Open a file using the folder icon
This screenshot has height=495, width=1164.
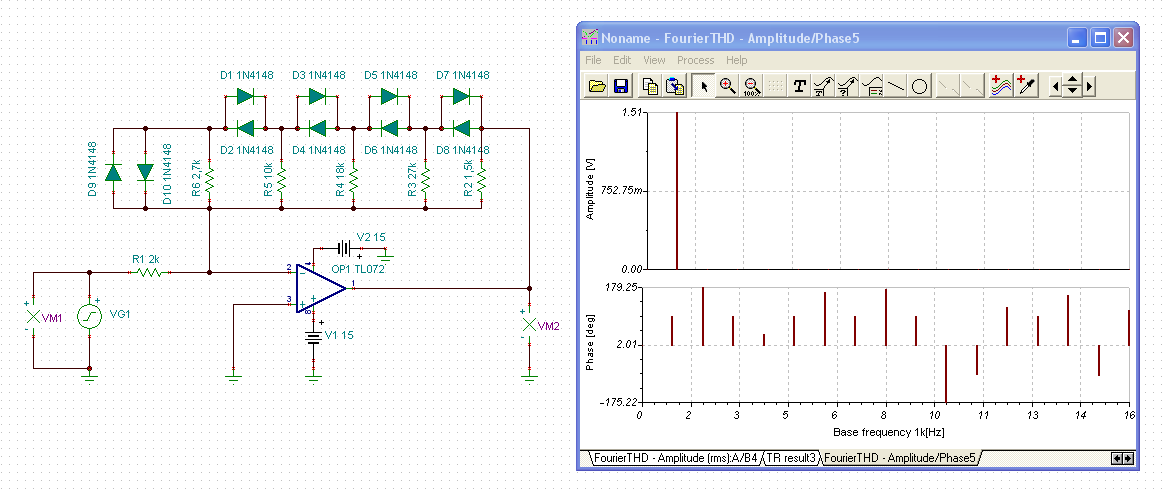click(x=597, y=87)
